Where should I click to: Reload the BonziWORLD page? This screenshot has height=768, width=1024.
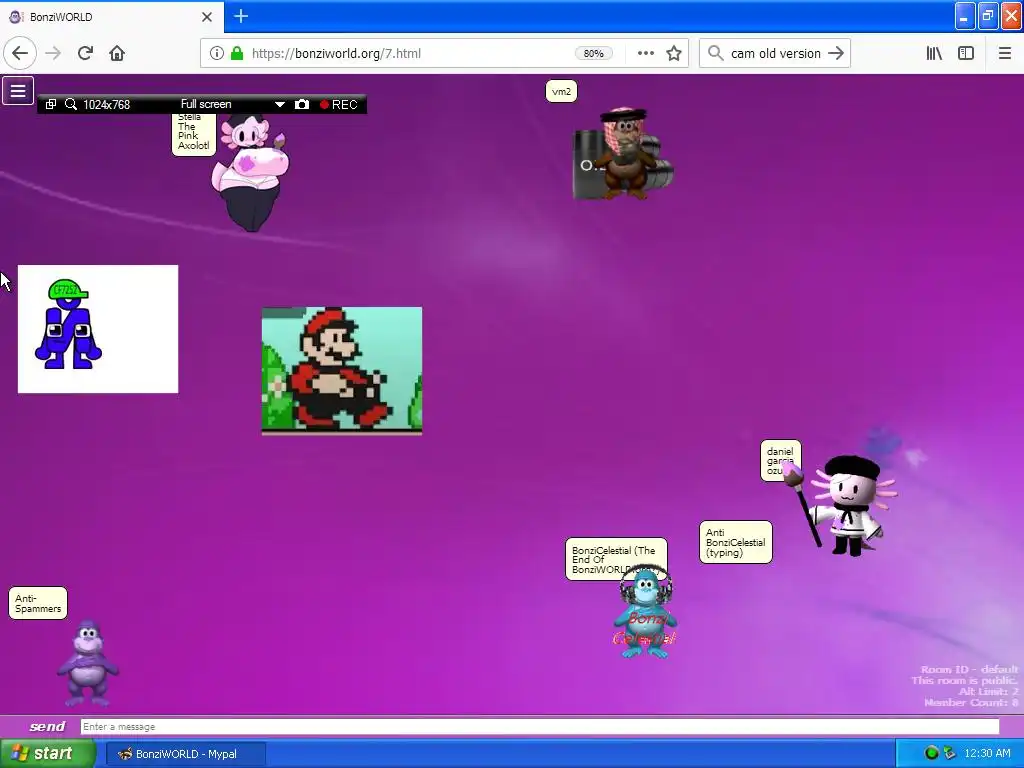[x=85, y=53]
